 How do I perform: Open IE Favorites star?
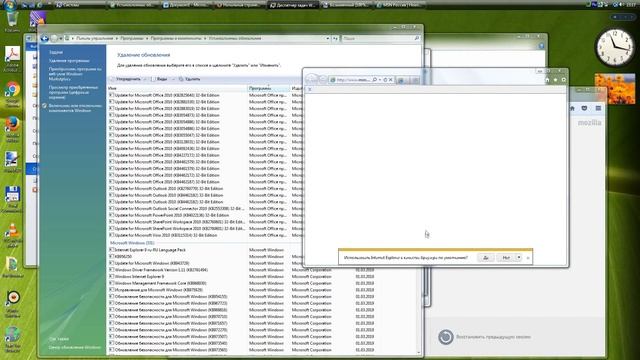556,80
